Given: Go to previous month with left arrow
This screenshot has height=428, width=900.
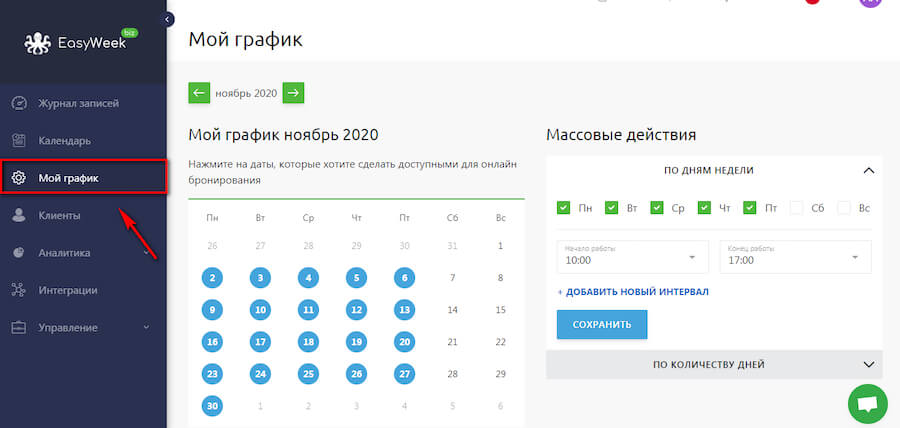Looking at the screenshot, I should 199,93.
